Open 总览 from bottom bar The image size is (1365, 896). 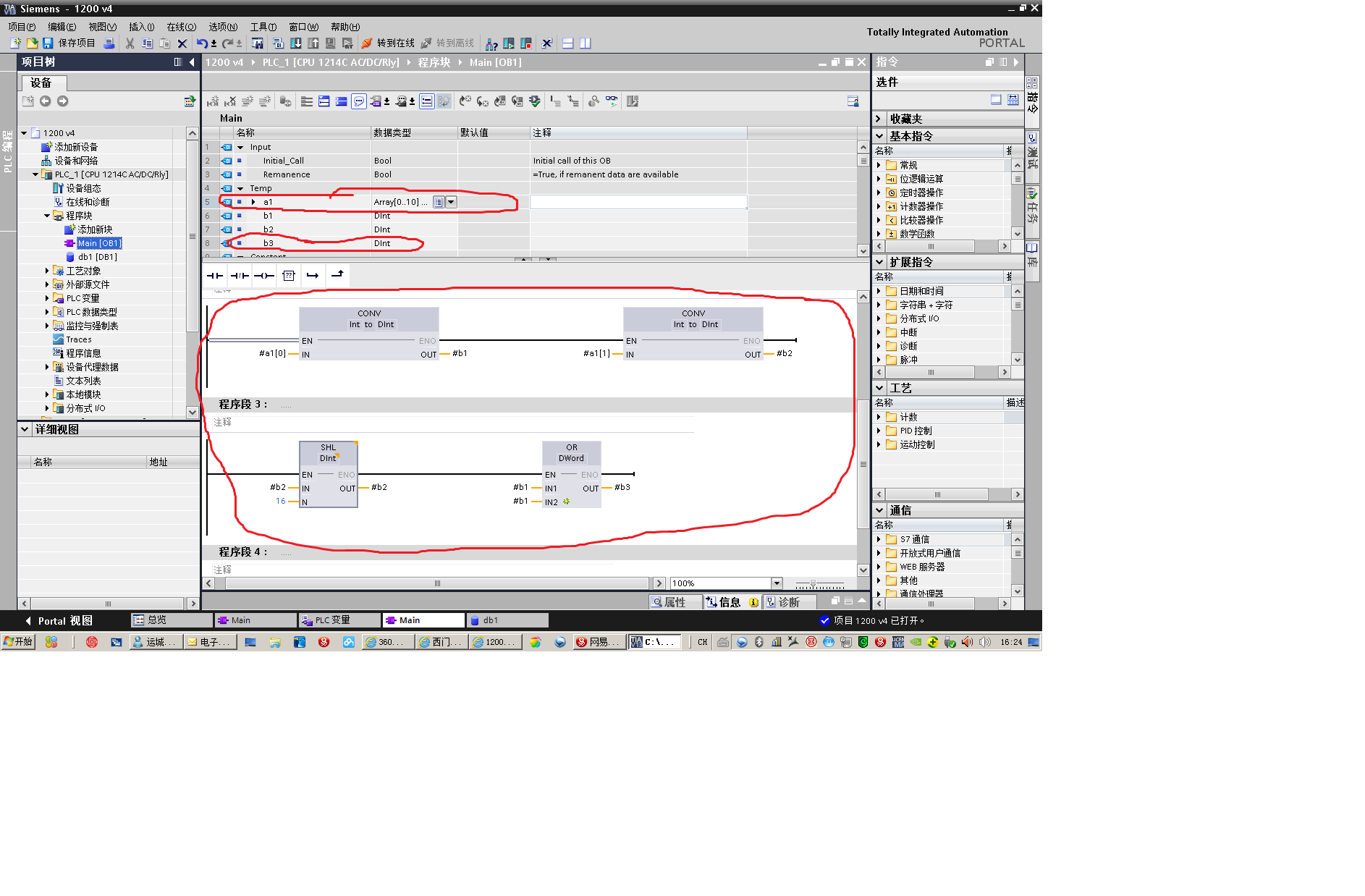[x=171, y=620]
